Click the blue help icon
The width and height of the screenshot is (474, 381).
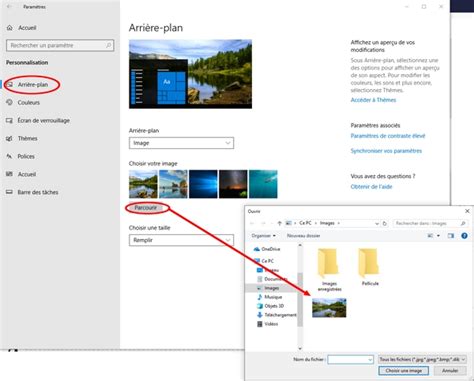click(464, 236)
